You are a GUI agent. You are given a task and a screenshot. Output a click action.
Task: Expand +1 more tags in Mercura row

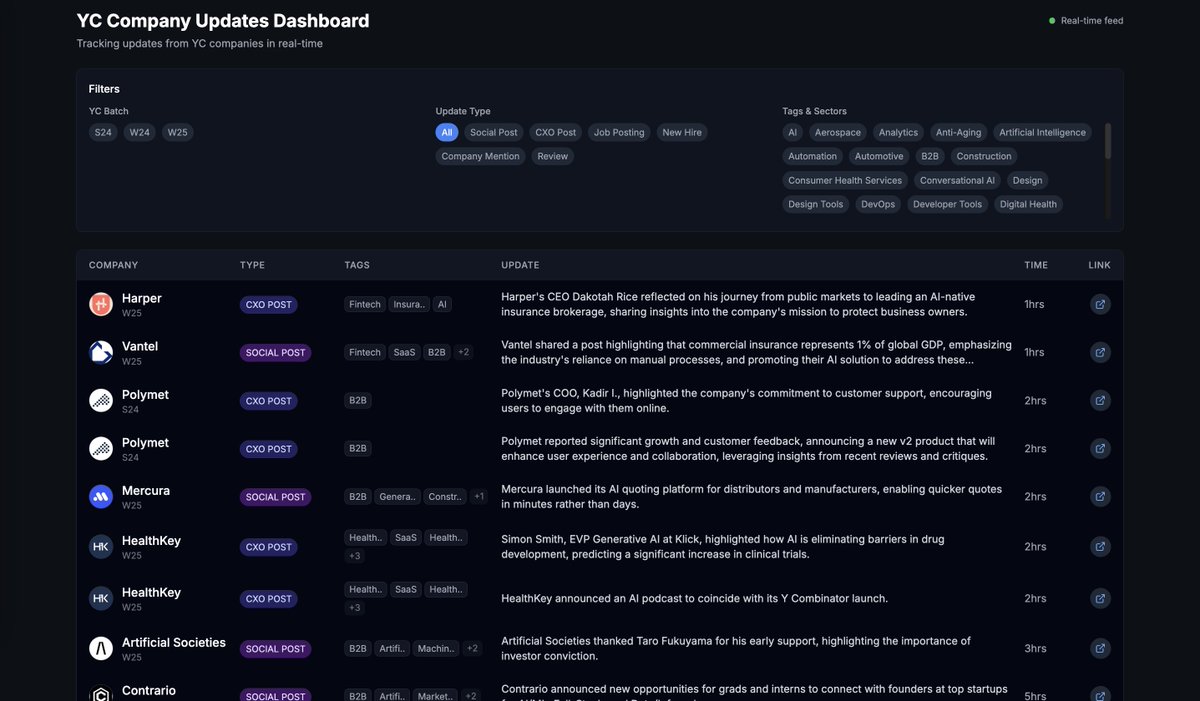tap(479, 496)
